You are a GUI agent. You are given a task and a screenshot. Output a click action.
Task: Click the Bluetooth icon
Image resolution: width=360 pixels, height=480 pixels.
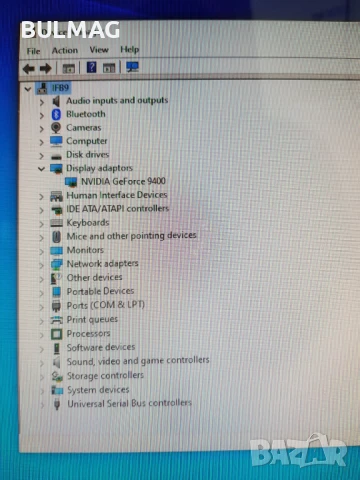(56, 114)
